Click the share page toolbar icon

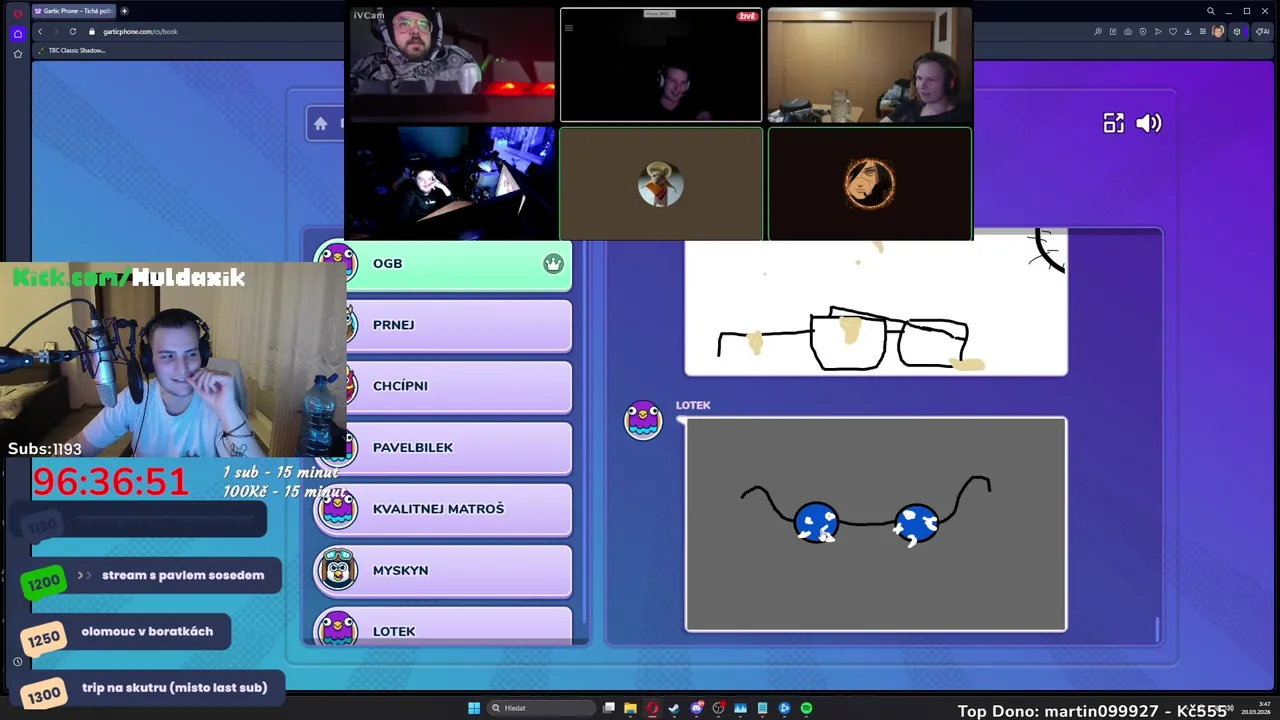pos(1113,32)
